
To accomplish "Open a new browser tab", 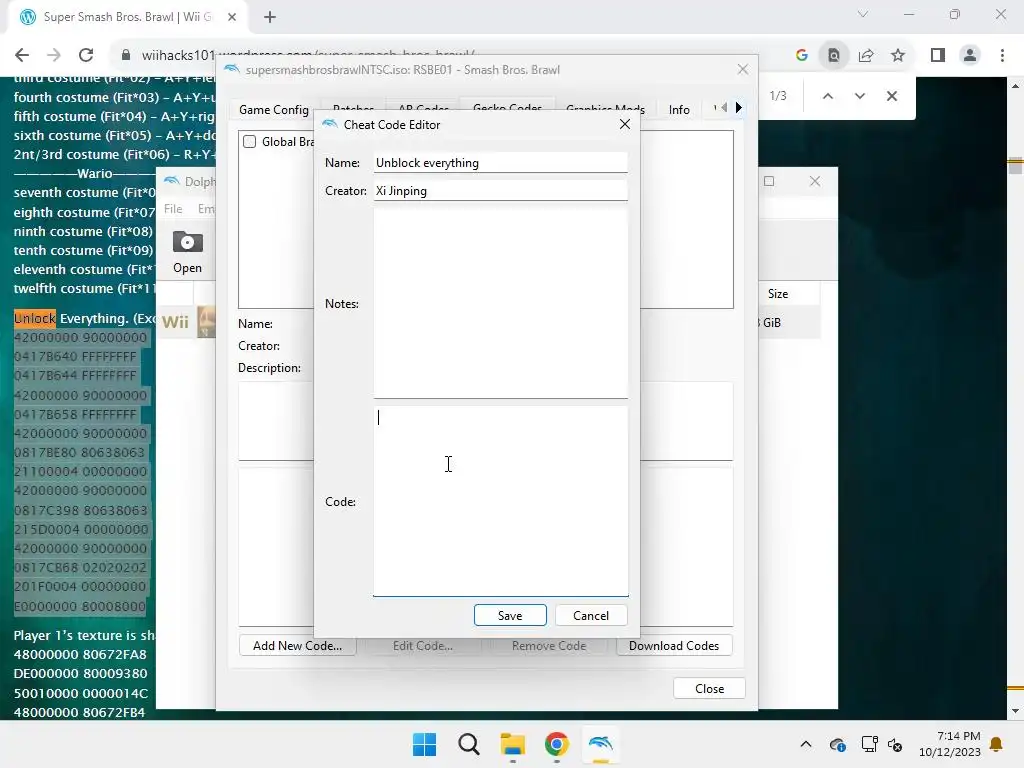I will tap(270, 17).
